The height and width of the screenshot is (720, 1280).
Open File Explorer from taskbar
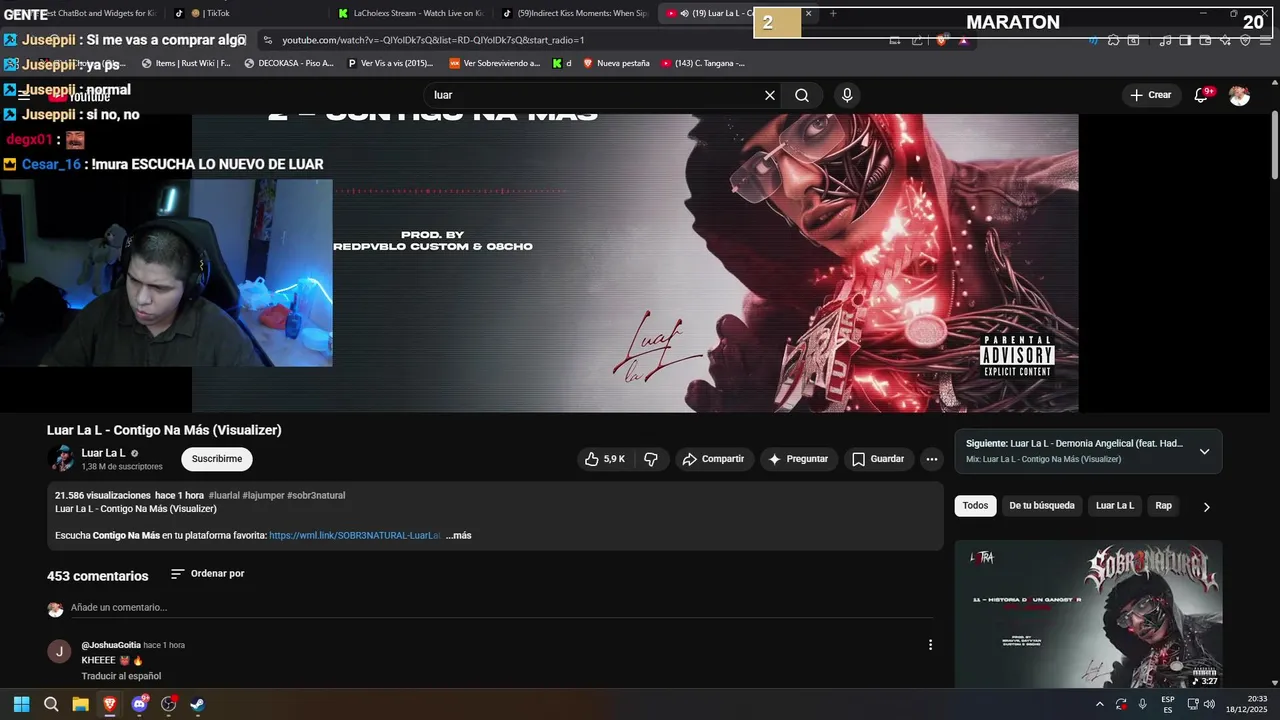point(80,704)
